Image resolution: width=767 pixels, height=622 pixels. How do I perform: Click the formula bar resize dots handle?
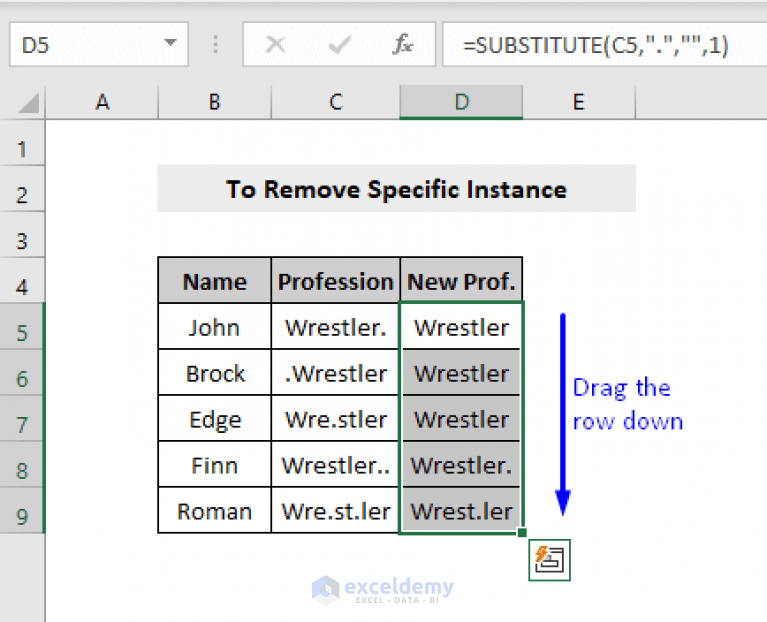[x=215, y=44]
